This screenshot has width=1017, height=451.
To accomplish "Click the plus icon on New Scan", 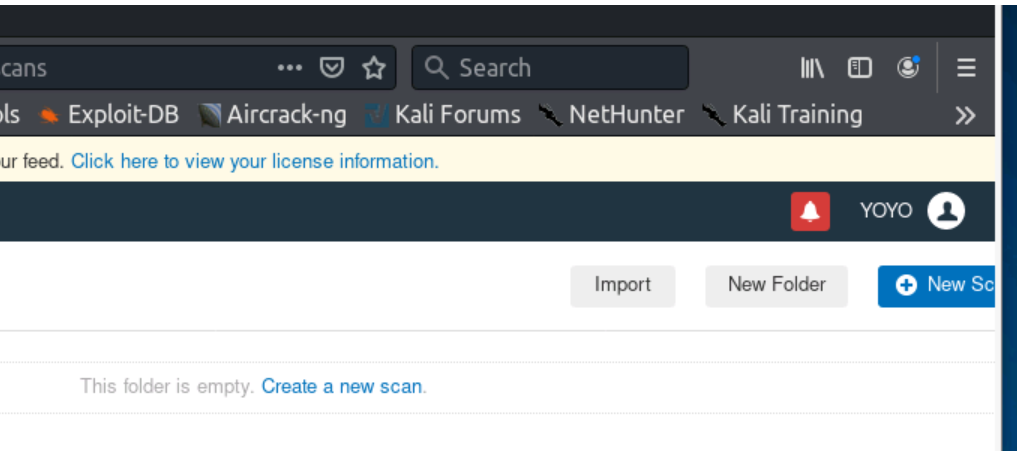I will pyautogui.click(x=906, y=286).
